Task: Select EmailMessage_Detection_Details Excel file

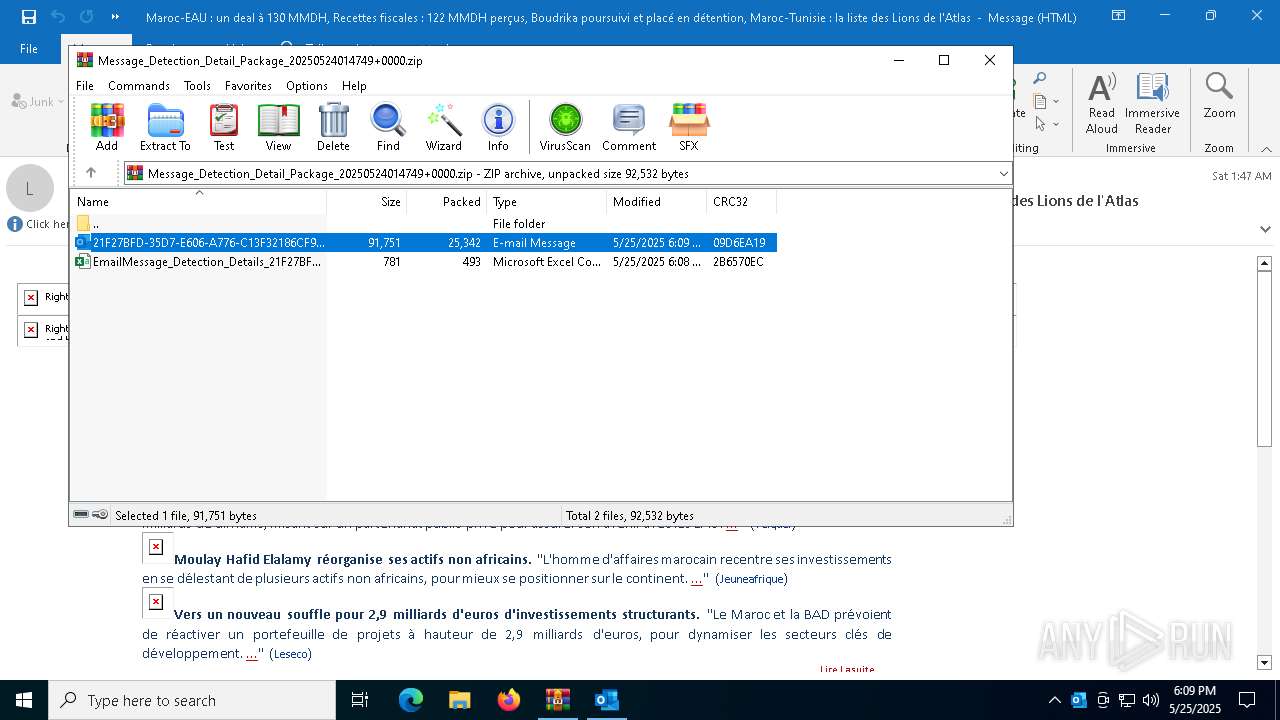Action: (x=424, y=261)
